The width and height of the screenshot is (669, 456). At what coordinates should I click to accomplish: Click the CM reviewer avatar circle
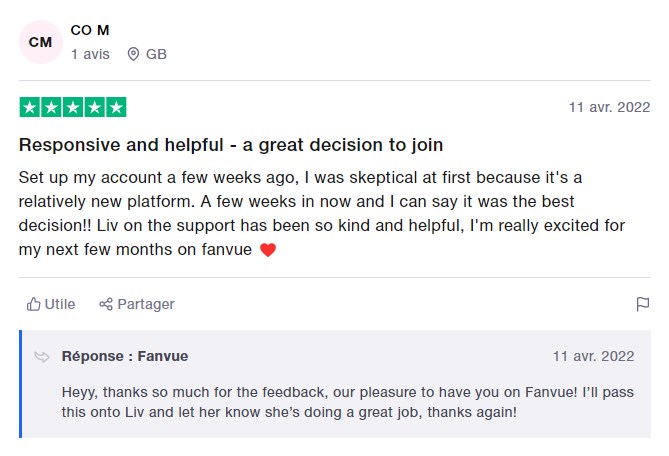[x=41, y=42]
